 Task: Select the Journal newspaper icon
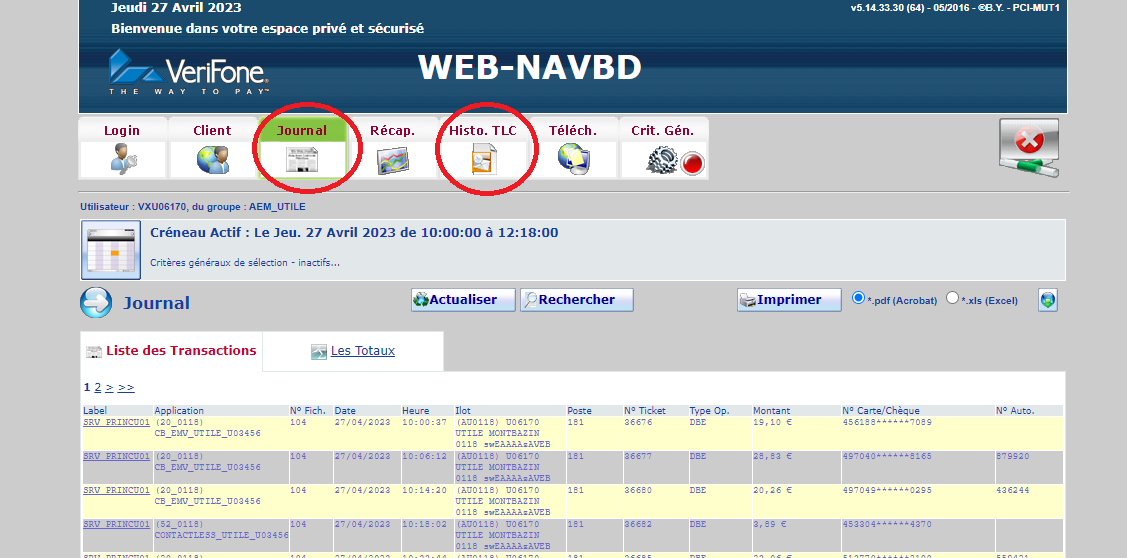(302, 160)
